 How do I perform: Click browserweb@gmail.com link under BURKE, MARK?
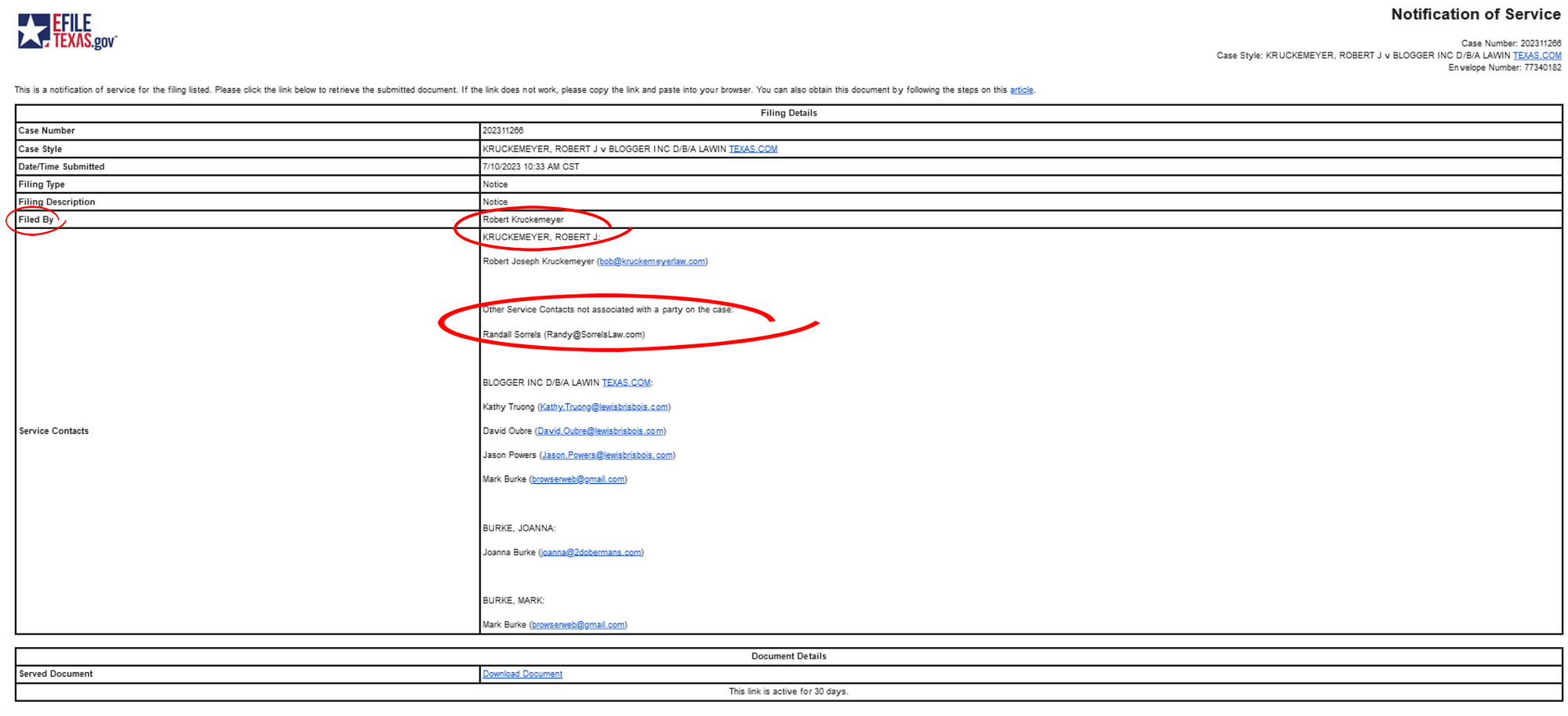pyautogui.click(x=578, y=625)
